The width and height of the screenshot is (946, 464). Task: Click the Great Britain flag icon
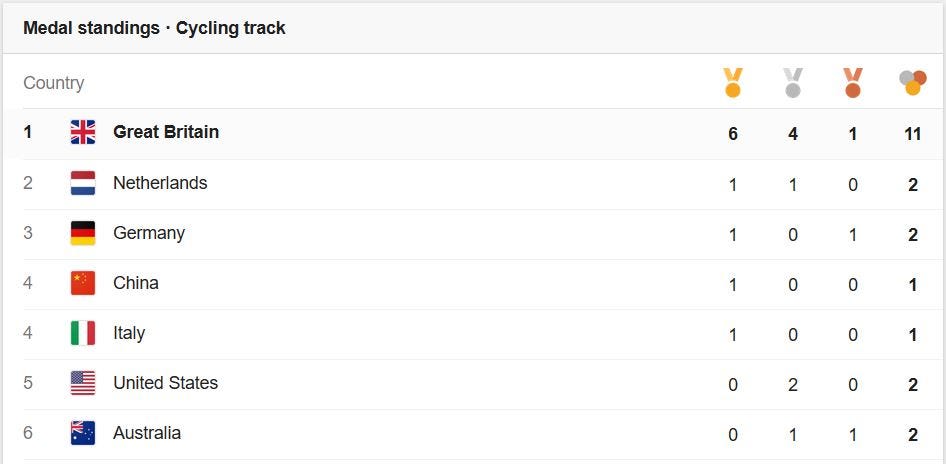click(83, 132)
